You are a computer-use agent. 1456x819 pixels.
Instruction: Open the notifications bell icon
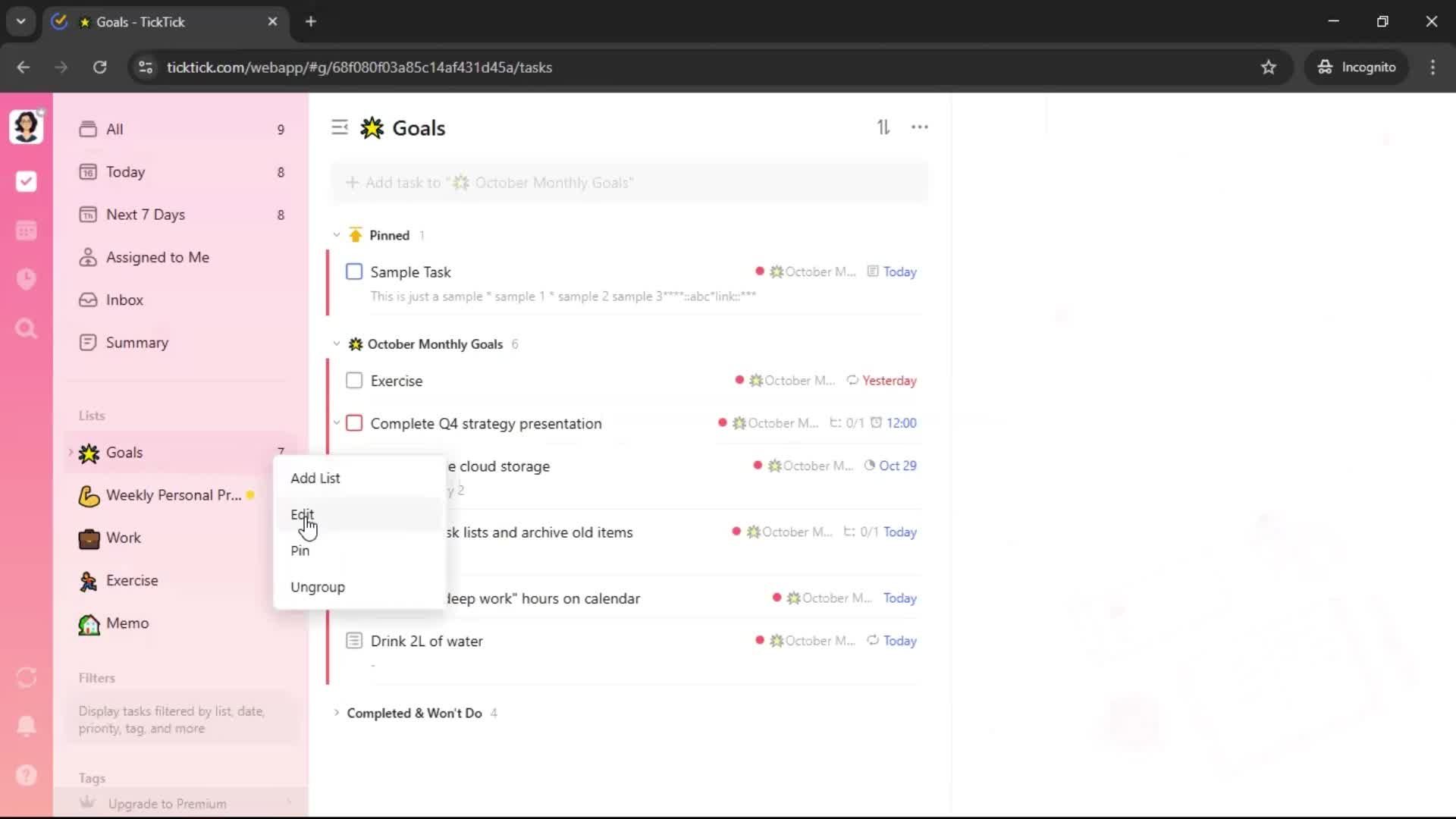(x=26, y=726)
